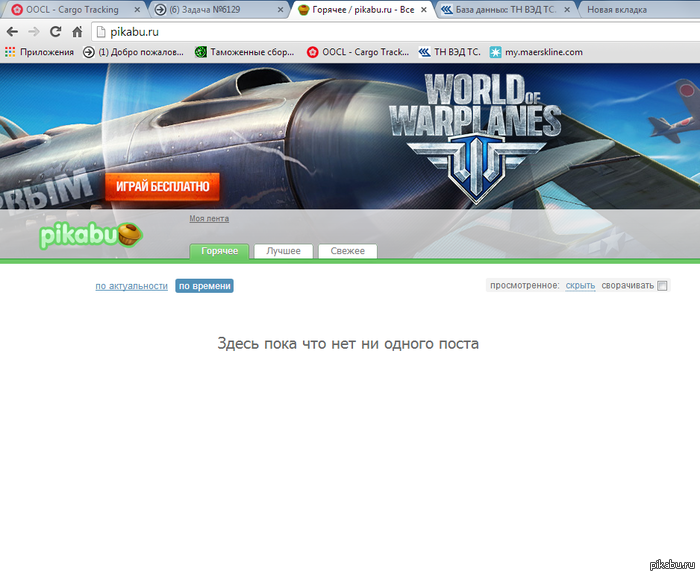Sort posts по актуальности
The width and height of the screenshot is (700, 576).
pyautogui.click(x=132, y=286)
